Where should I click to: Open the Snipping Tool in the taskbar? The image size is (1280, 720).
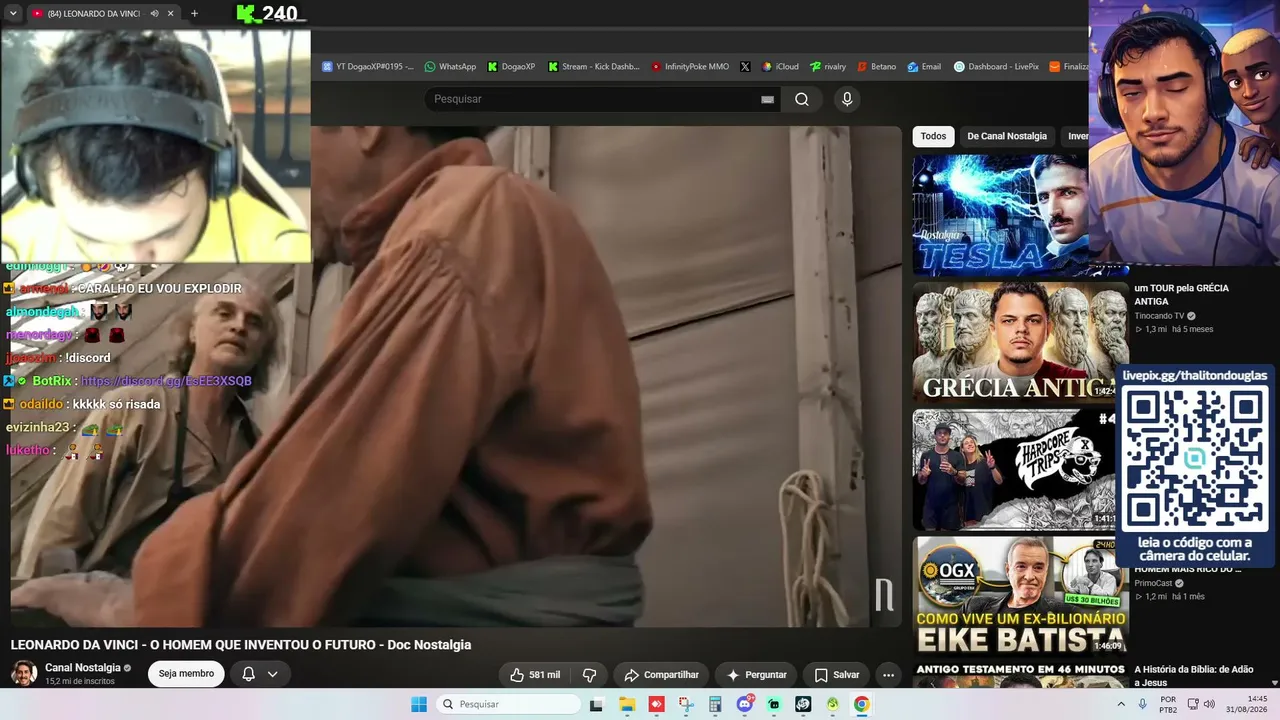[686, 704]
